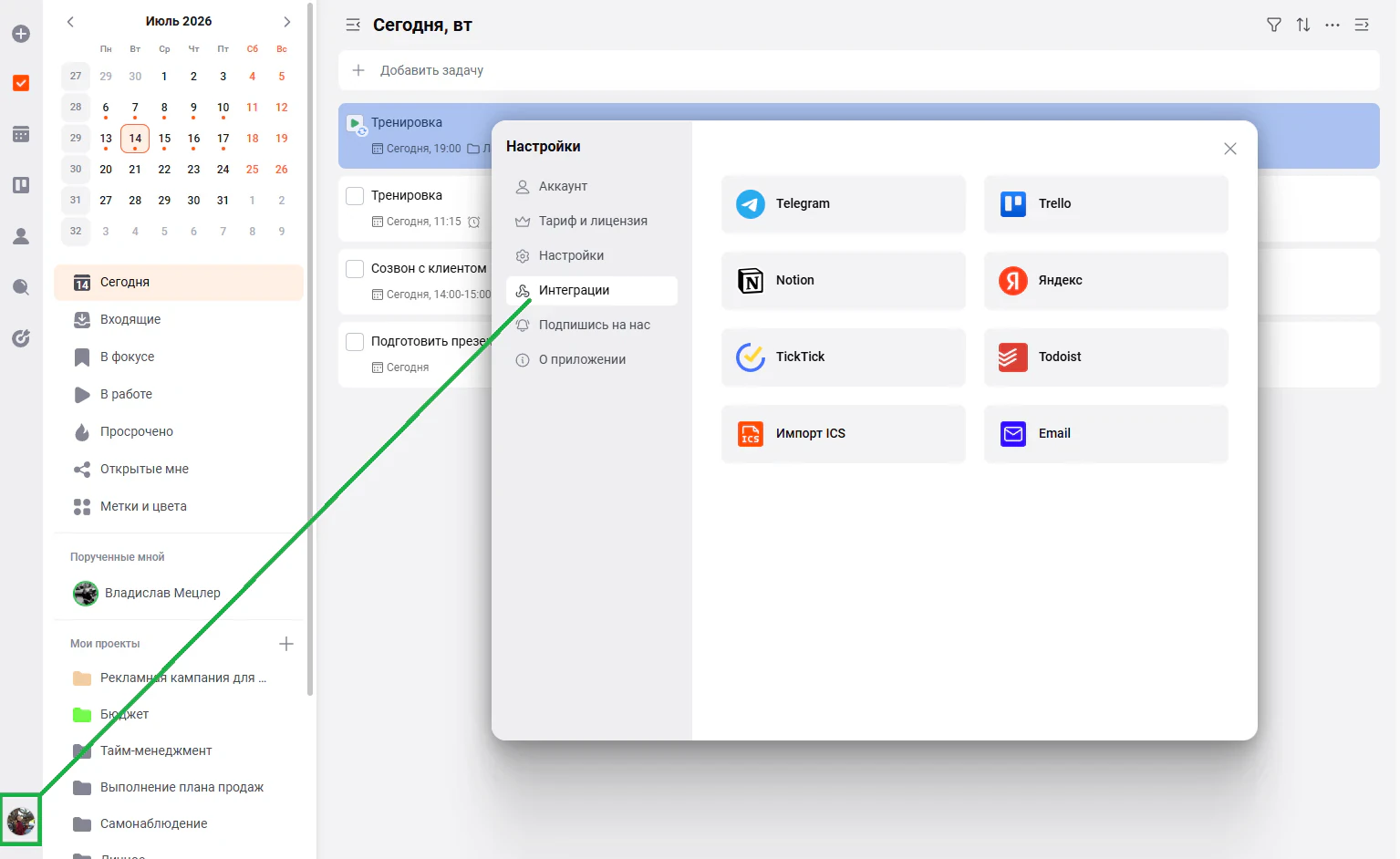
Task: Go to previous month in calendar
Action: [70, 21]
